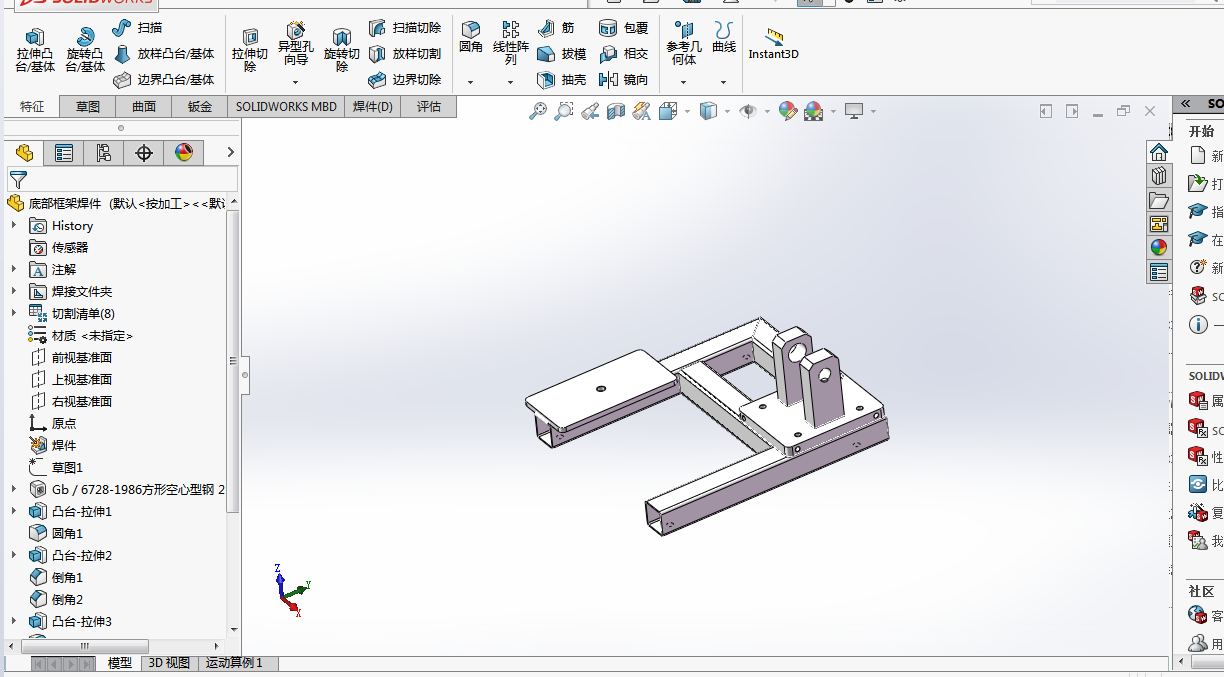The width and height of the screenshot is (1224, 677).
Task: Choose the 抽壳 shell tool
Action: click(x=562, y=80)
